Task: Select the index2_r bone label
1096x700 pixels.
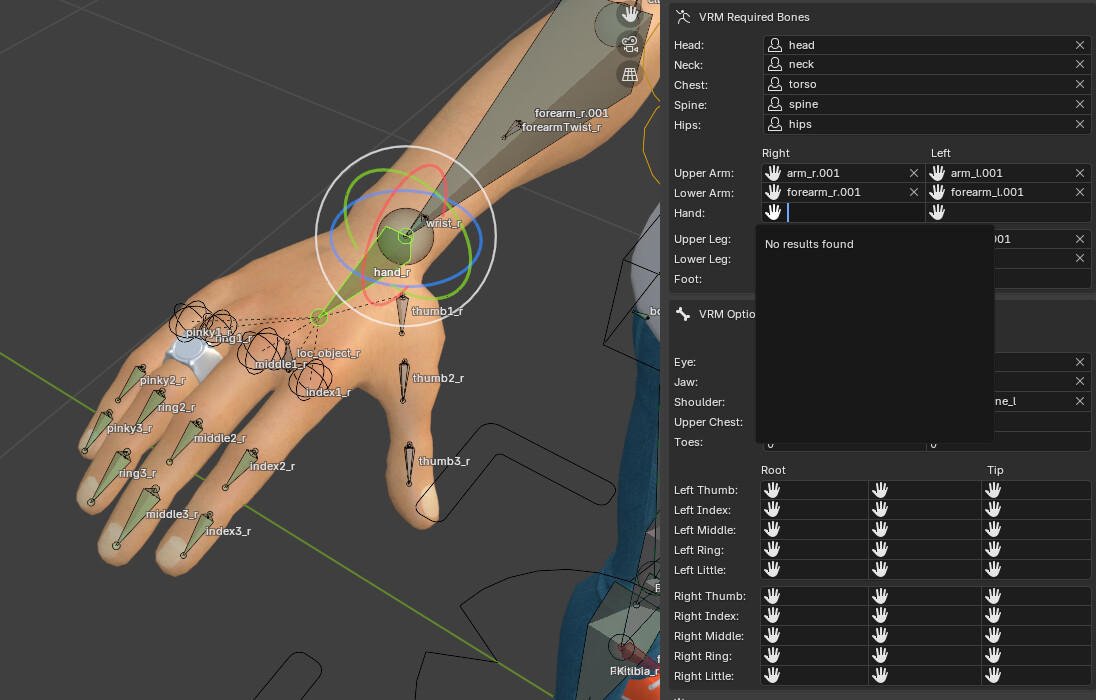Action: click(x=272, y=466)
